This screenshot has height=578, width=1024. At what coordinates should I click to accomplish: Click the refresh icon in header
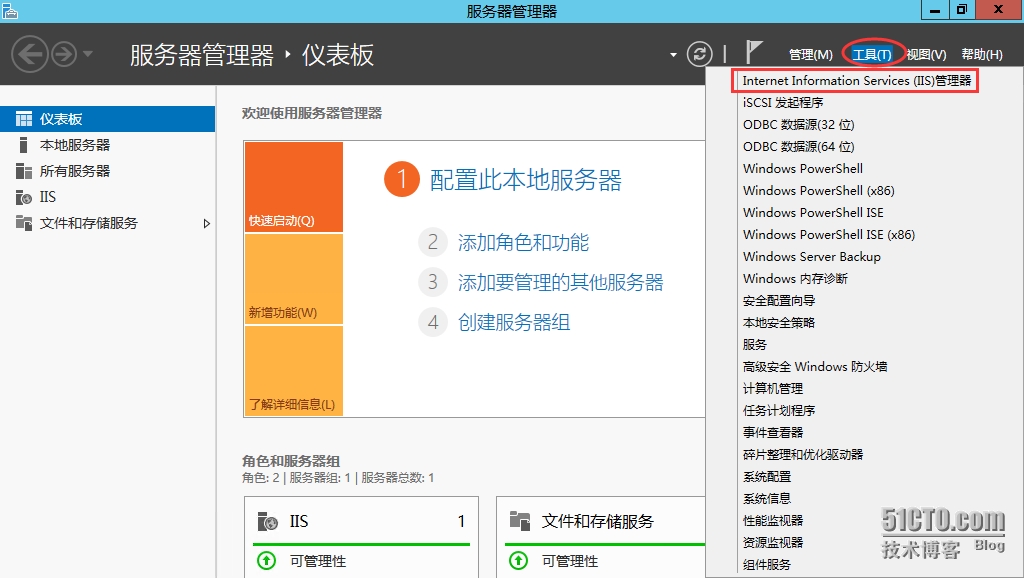(699, 54)
